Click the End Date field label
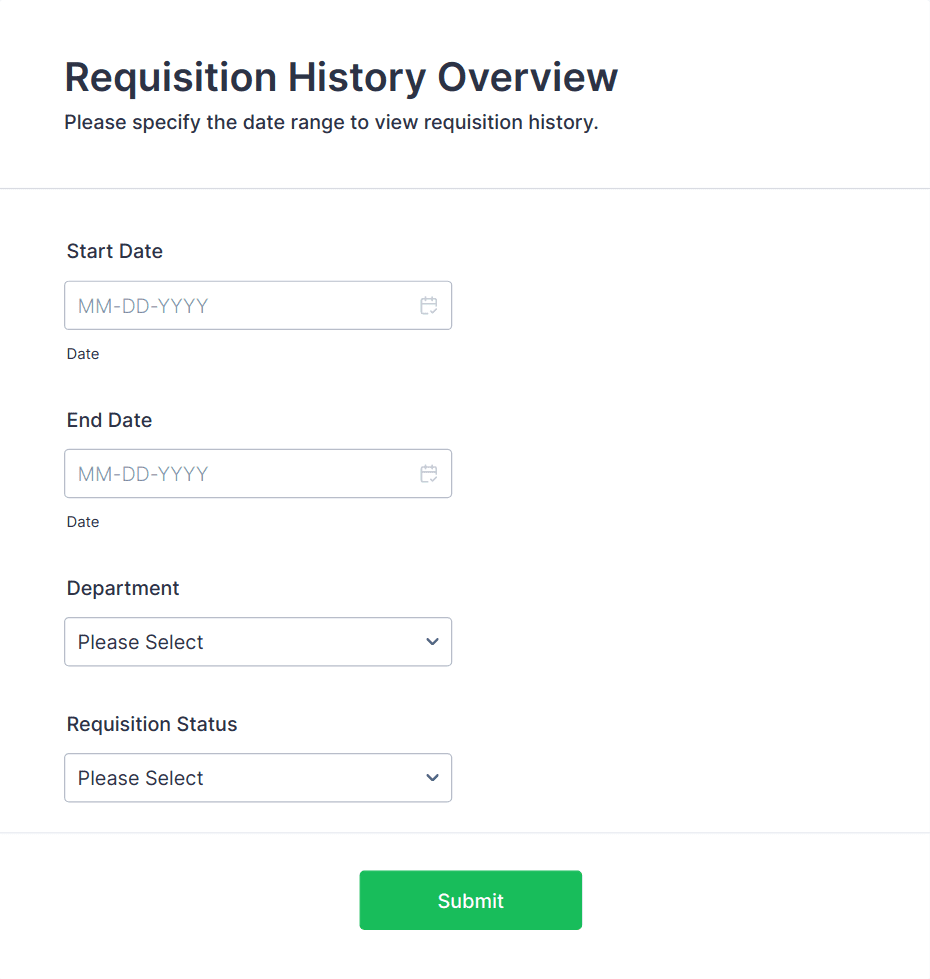Viewport: 930px width, 979px height. (110, 421)
